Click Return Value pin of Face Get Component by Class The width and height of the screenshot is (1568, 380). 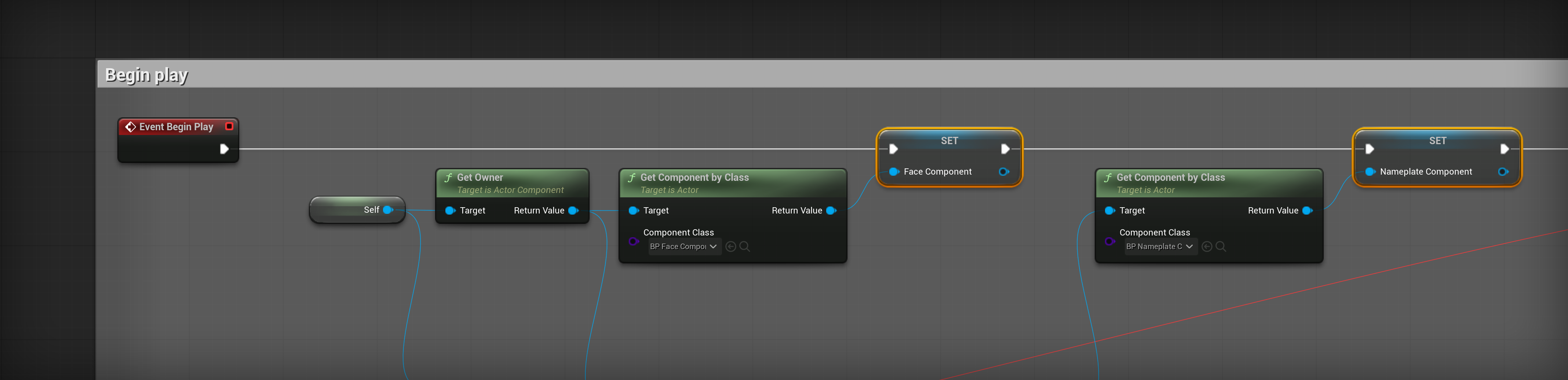tap(831, 210)
